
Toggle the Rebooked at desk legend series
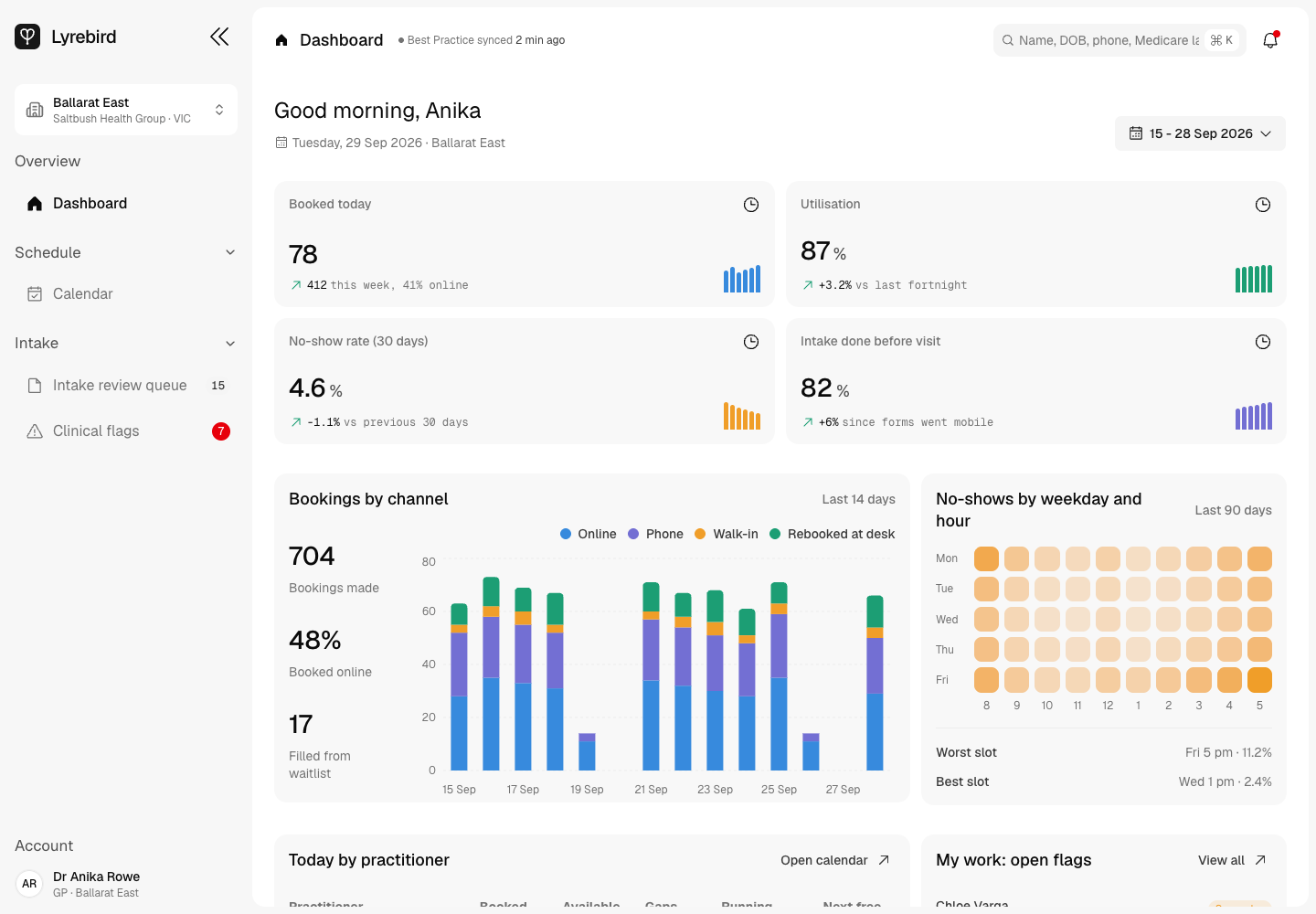tap(833, 534)
